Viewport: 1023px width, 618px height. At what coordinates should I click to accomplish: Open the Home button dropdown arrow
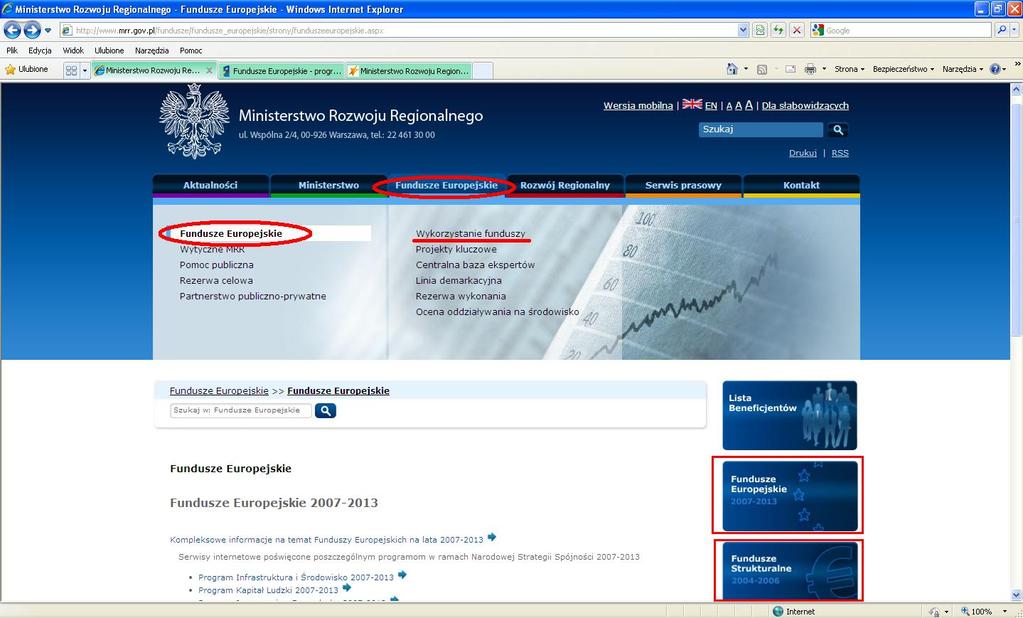(746, 69)
